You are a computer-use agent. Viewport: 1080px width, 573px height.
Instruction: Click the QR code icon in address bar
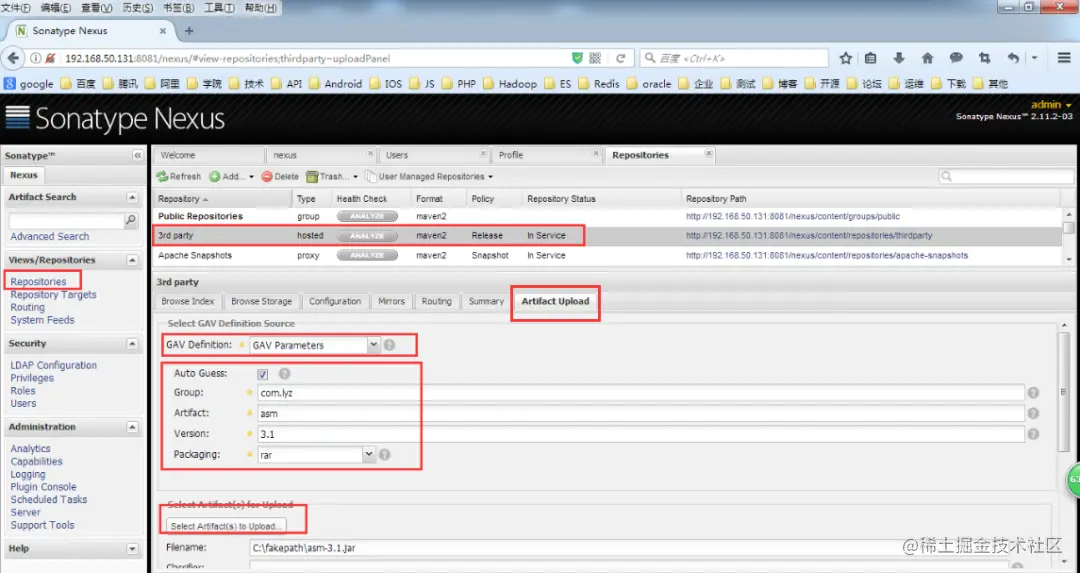[596, 59]
